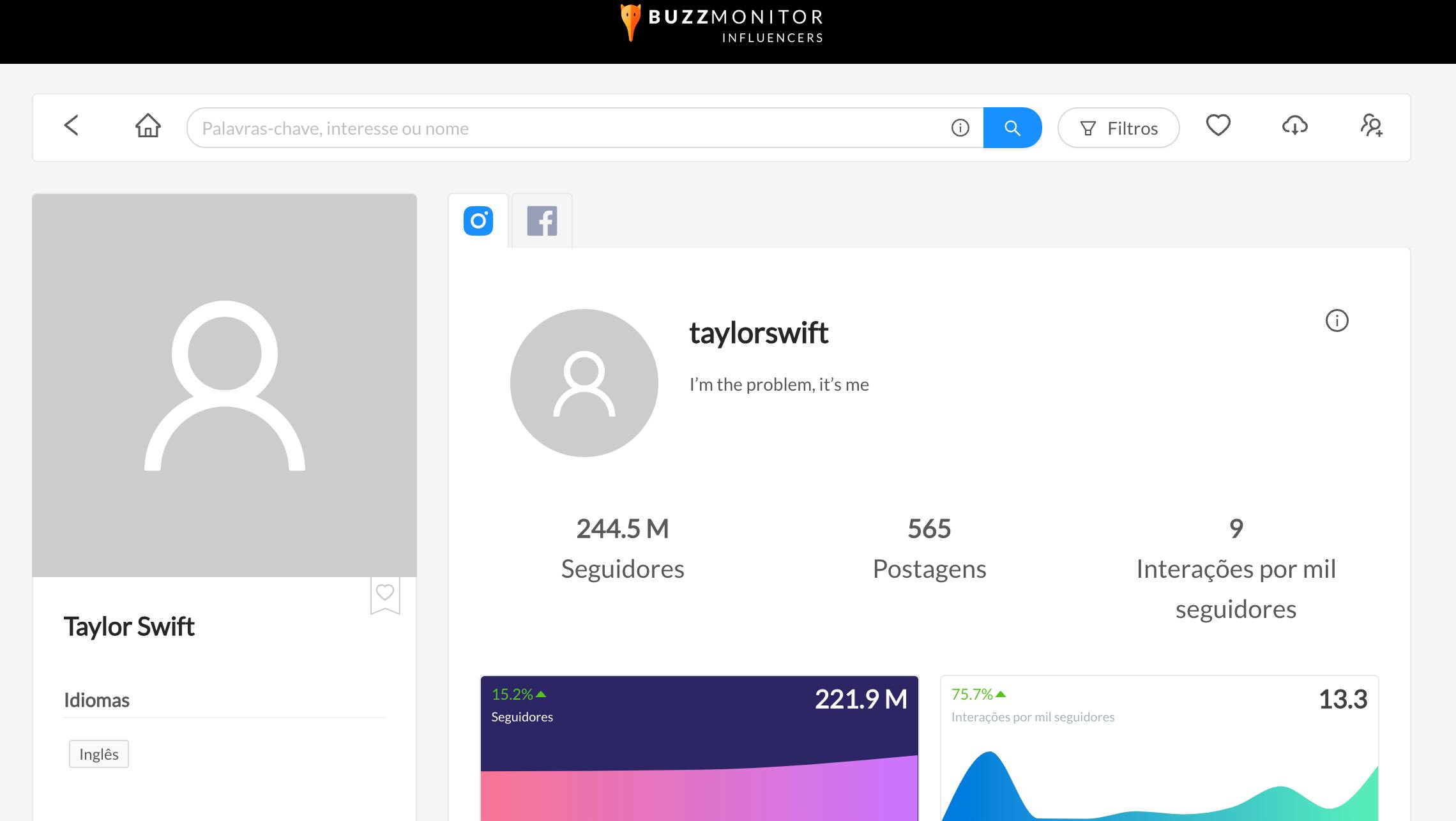Click the 13.3 interactions value
1456x821 pixels.
[1343, 699]
